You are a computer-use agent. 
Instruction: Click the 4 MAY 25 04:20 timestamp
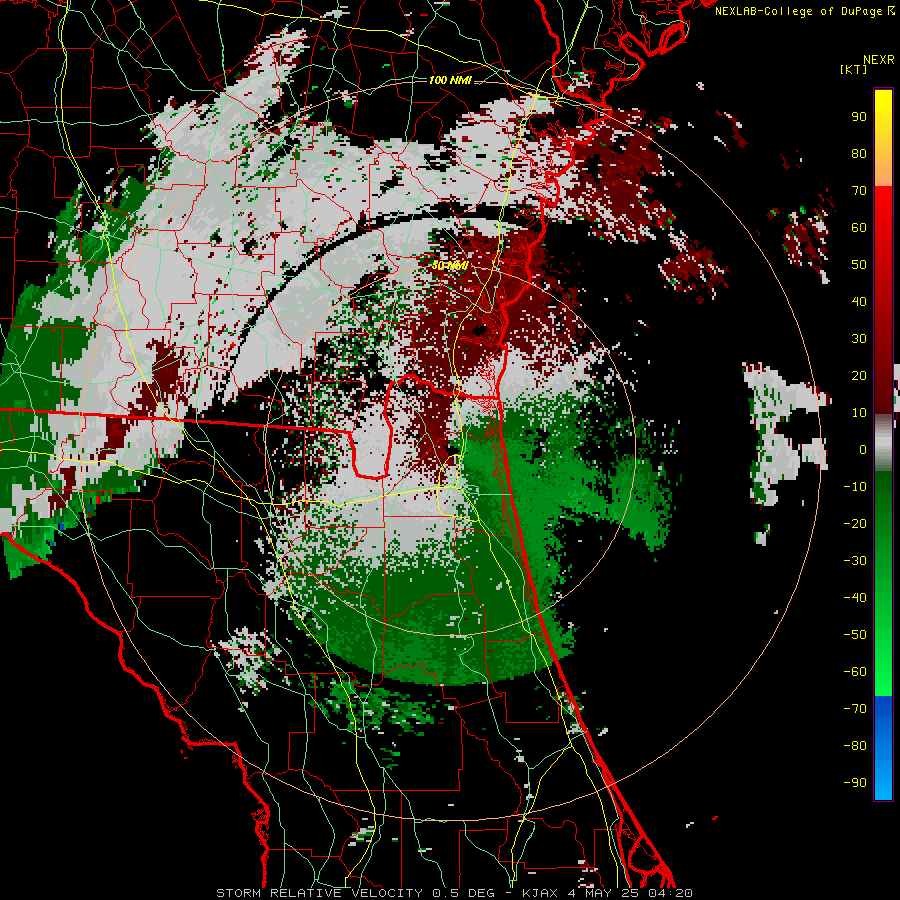[630, 893]
